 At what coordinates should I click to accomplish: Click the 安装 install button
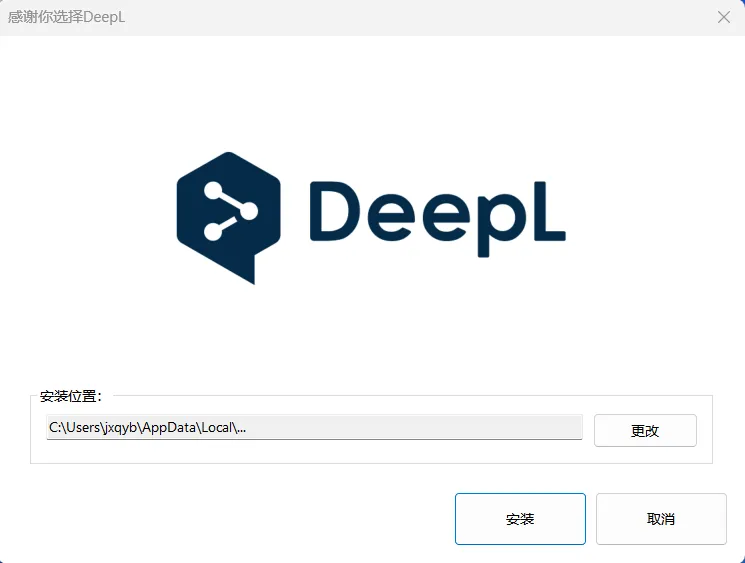[520, 519]
